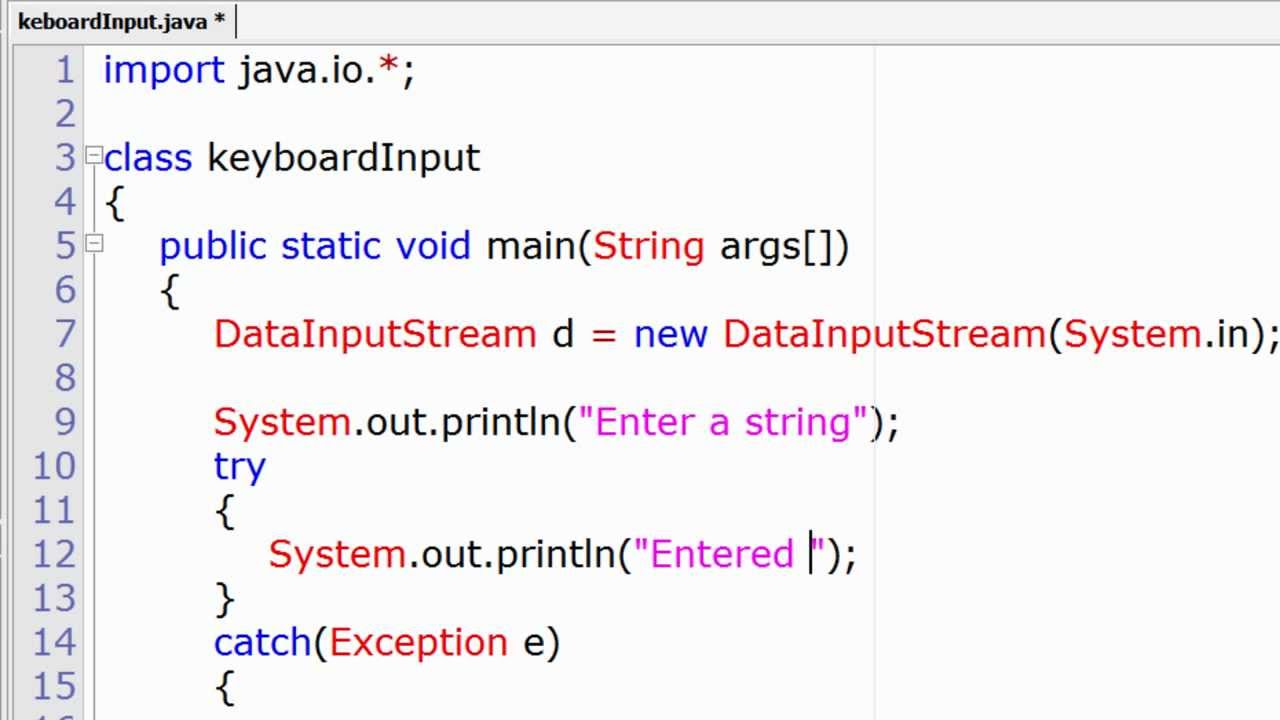Click the new keyword on line 7
Image resolution: width=1280 pixels, height=720 pixels.
click(x=670, y=334)
